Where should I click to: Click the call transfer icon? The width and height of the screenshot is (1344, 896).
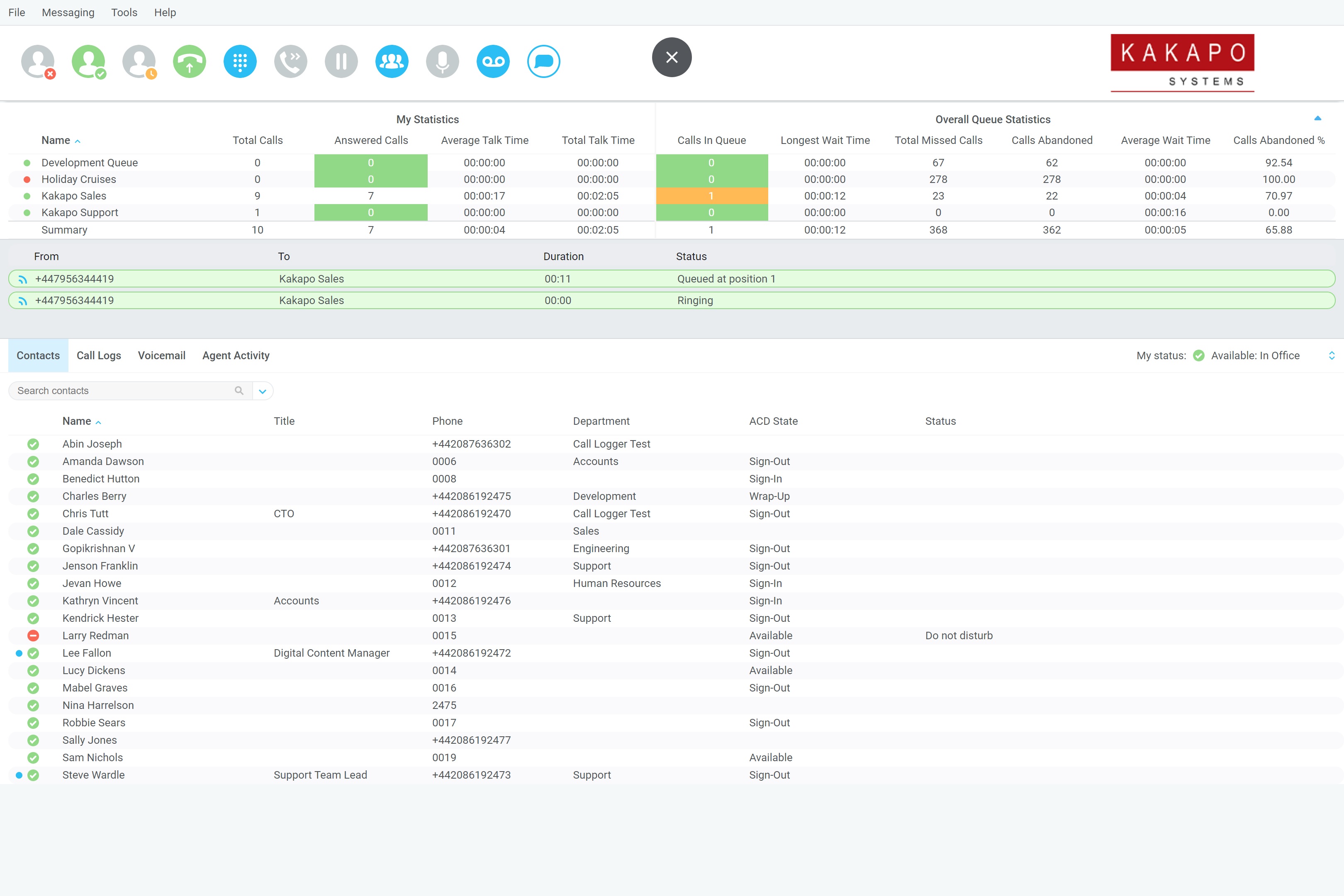click(290, 61)
